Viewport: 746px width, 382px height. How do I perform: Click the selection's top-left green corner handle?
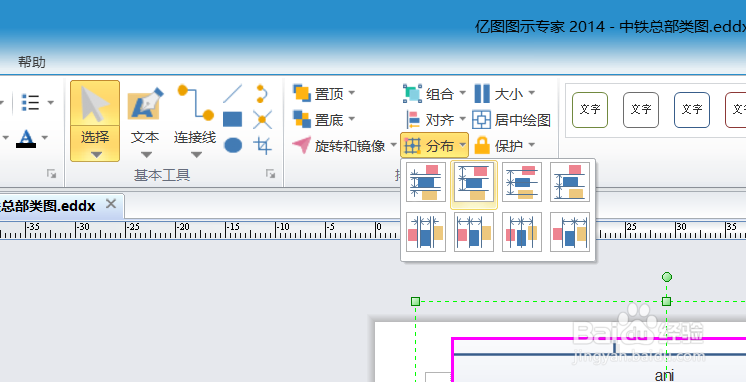pyautogui.click(x=415, y=301)
